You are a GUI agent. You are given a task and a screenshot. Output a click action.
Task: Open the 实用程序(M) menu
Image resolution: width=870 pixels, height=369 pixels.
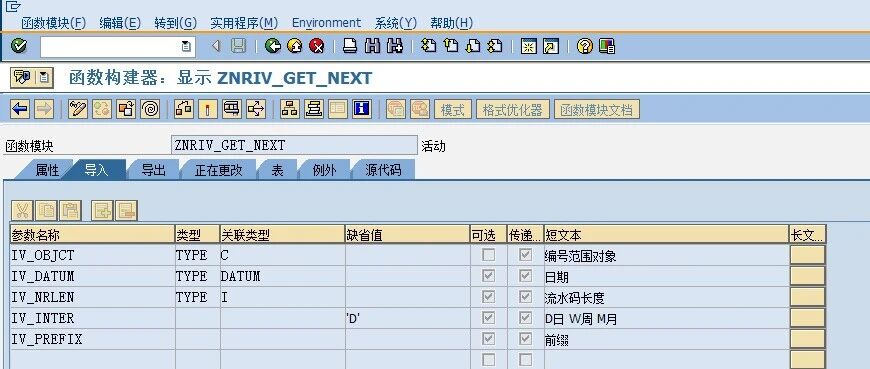click(x=244, y=23)
